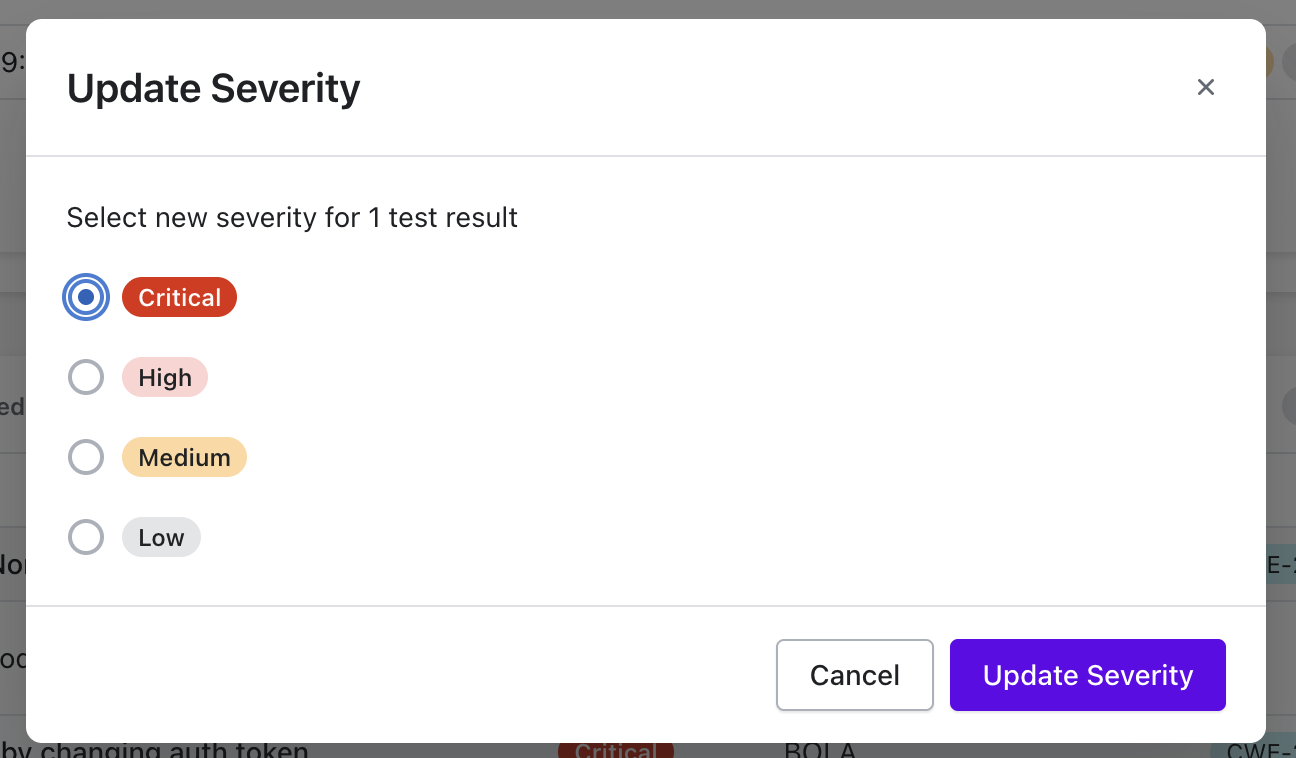Image resolution: width=1296 pixels, height=758 pixels.
Task: Choose the High severity radio button
Action: pyautogui.click(x=86, y=377)
